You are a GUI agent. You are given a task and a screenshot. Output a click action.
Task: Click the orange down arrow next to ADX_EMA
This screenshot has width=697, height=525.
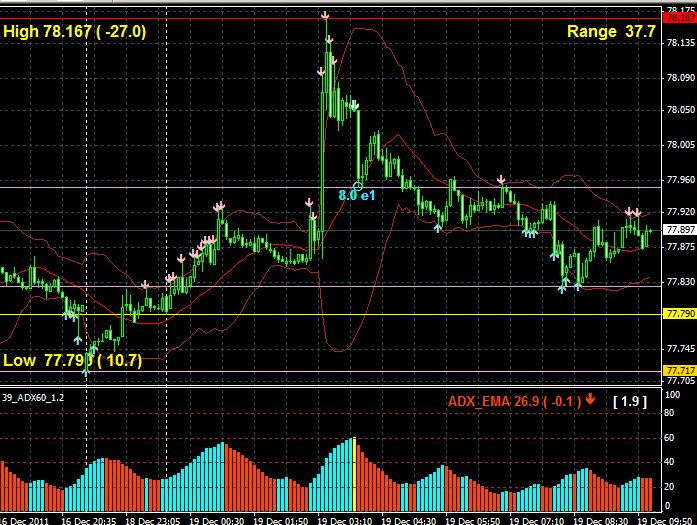pyautogui.click(x=591, y=401)
